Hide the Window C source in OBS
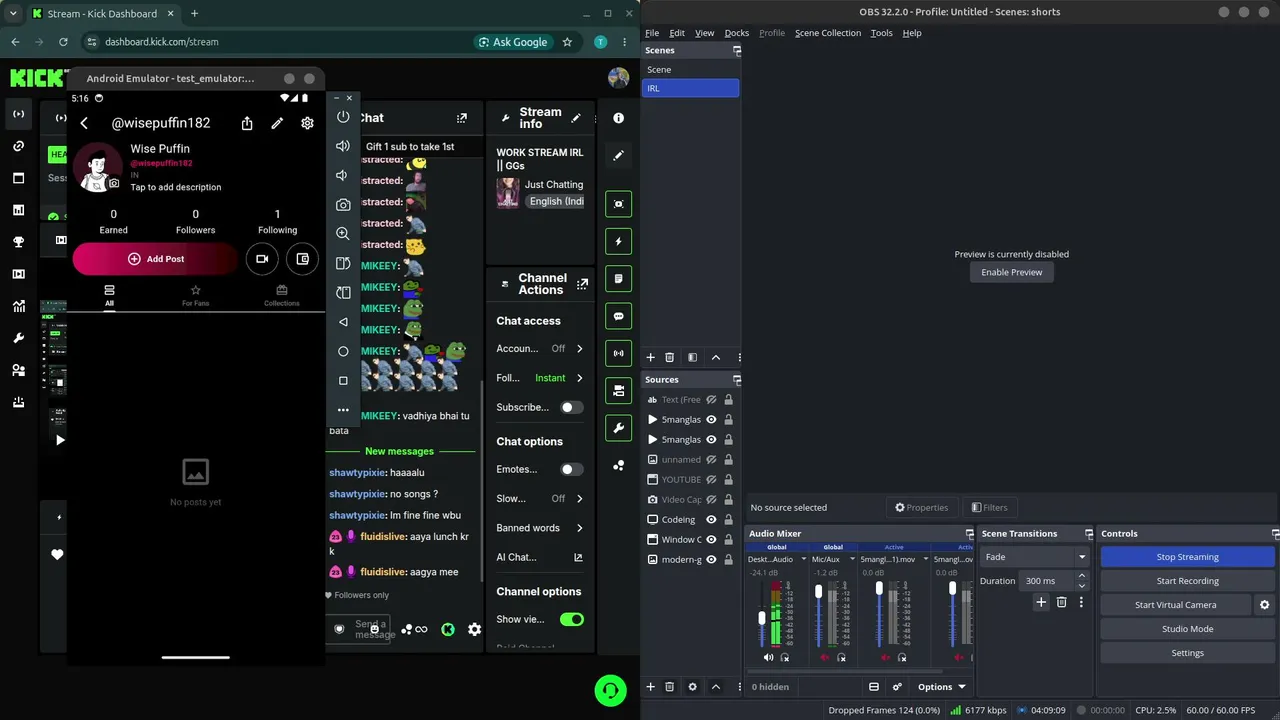This screenshot has height=720, width=1280. (x=712, y=540)
